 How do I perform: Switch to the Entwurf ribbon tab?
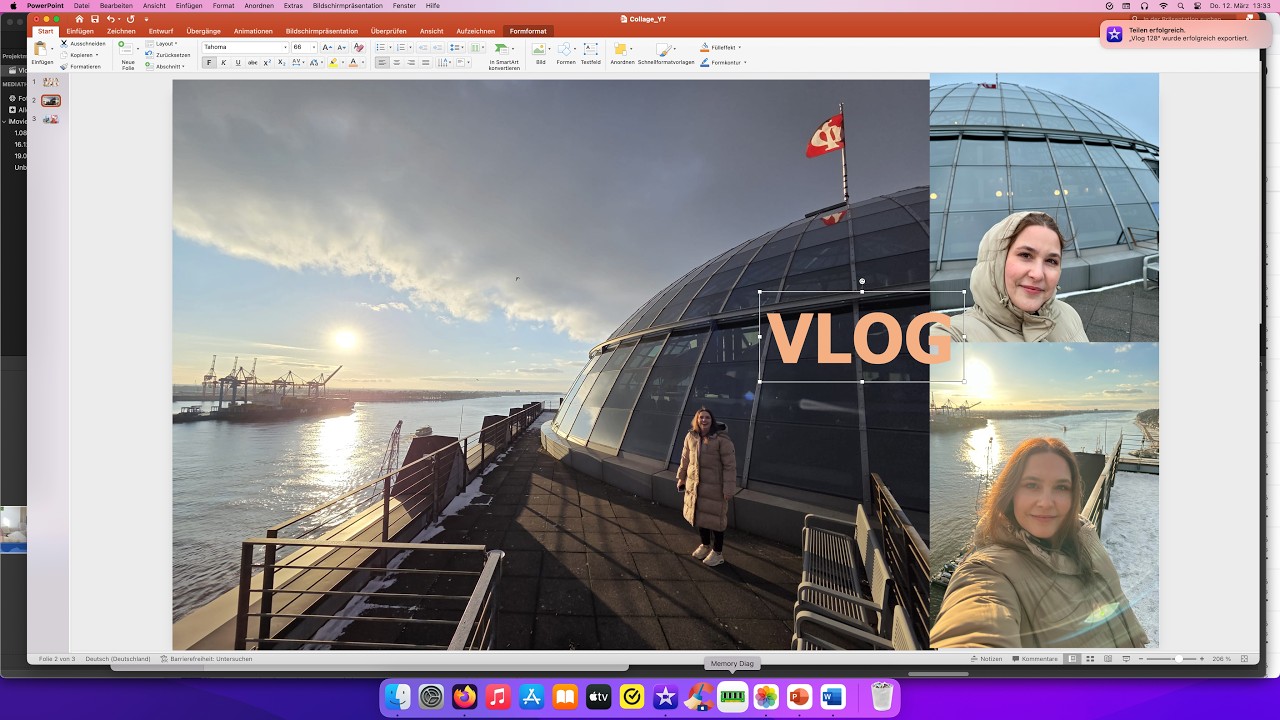click(161, 31)
